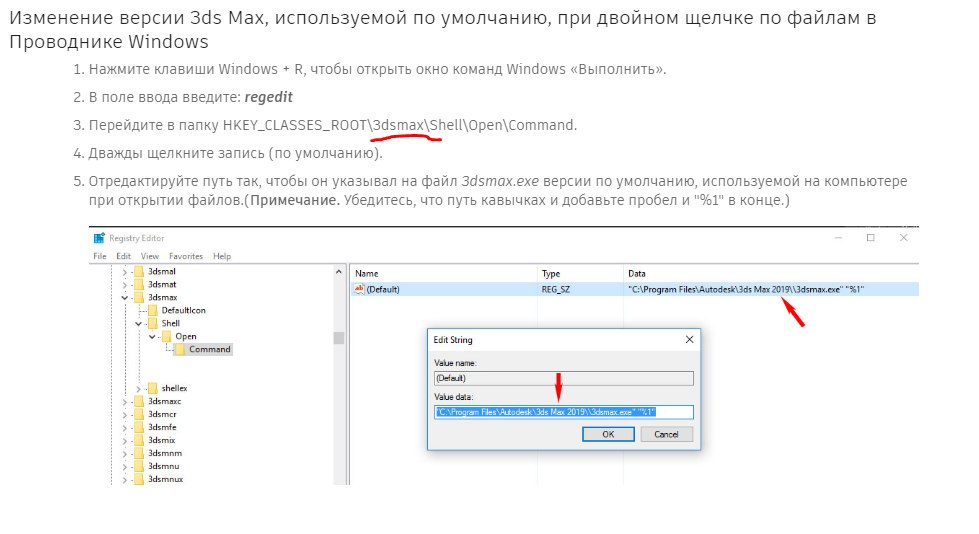Screen dimensions: 979x534
Task: Select the Open folder icon
Action: pyautogui.click(x=166, y=336)
